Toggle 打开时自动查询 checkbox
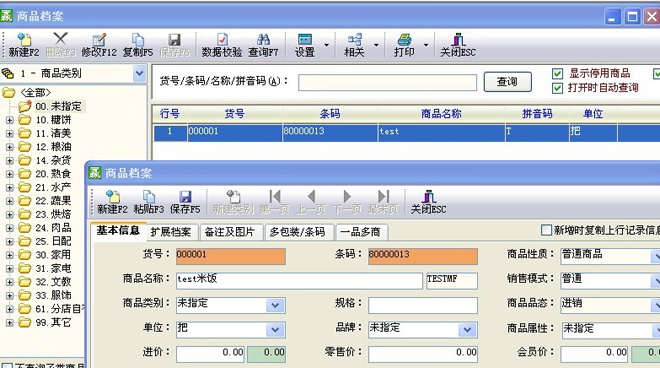 [557, 88]
